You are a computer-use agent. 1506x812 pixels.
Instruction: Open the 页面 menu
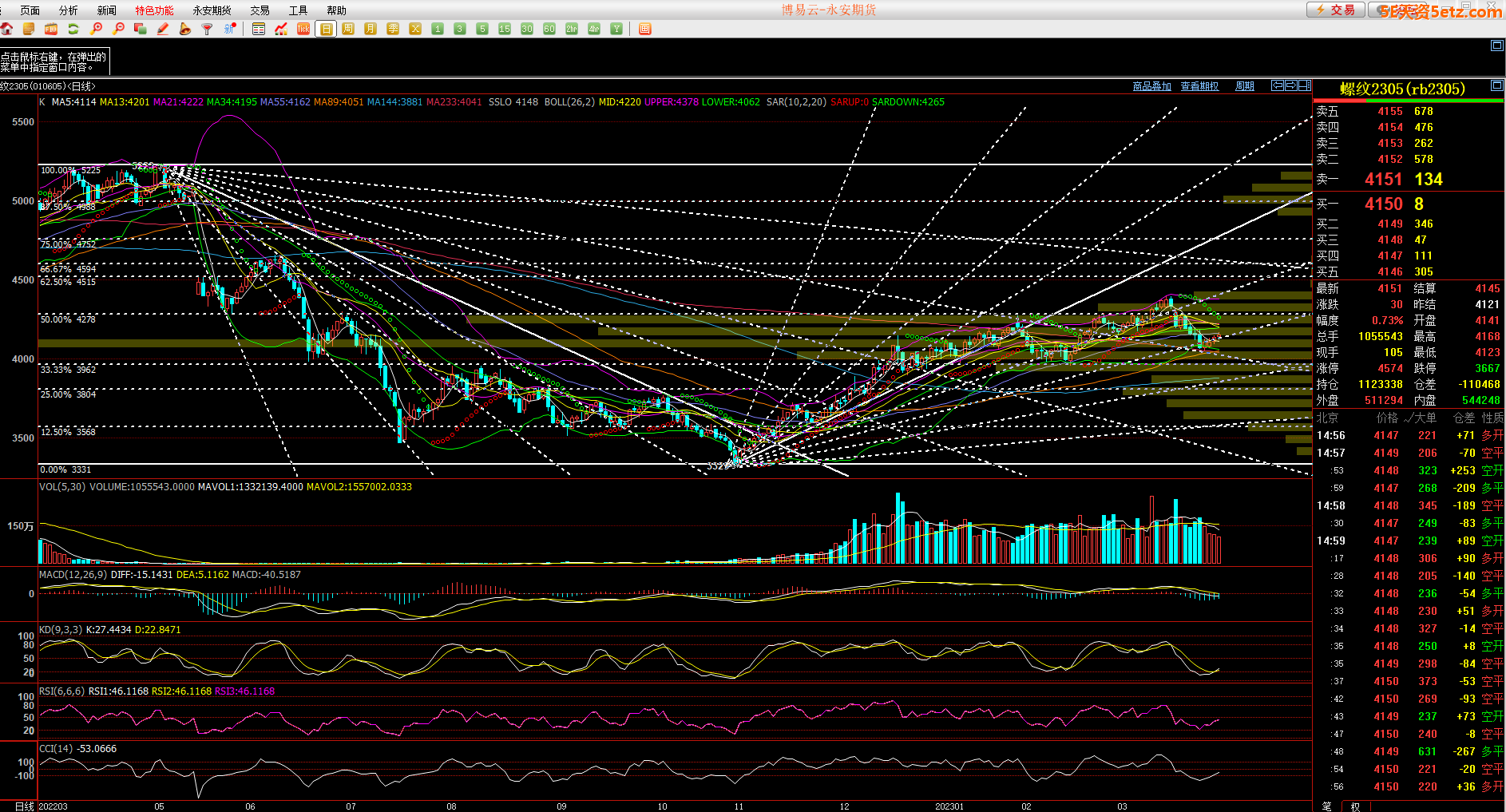point(30,10)
